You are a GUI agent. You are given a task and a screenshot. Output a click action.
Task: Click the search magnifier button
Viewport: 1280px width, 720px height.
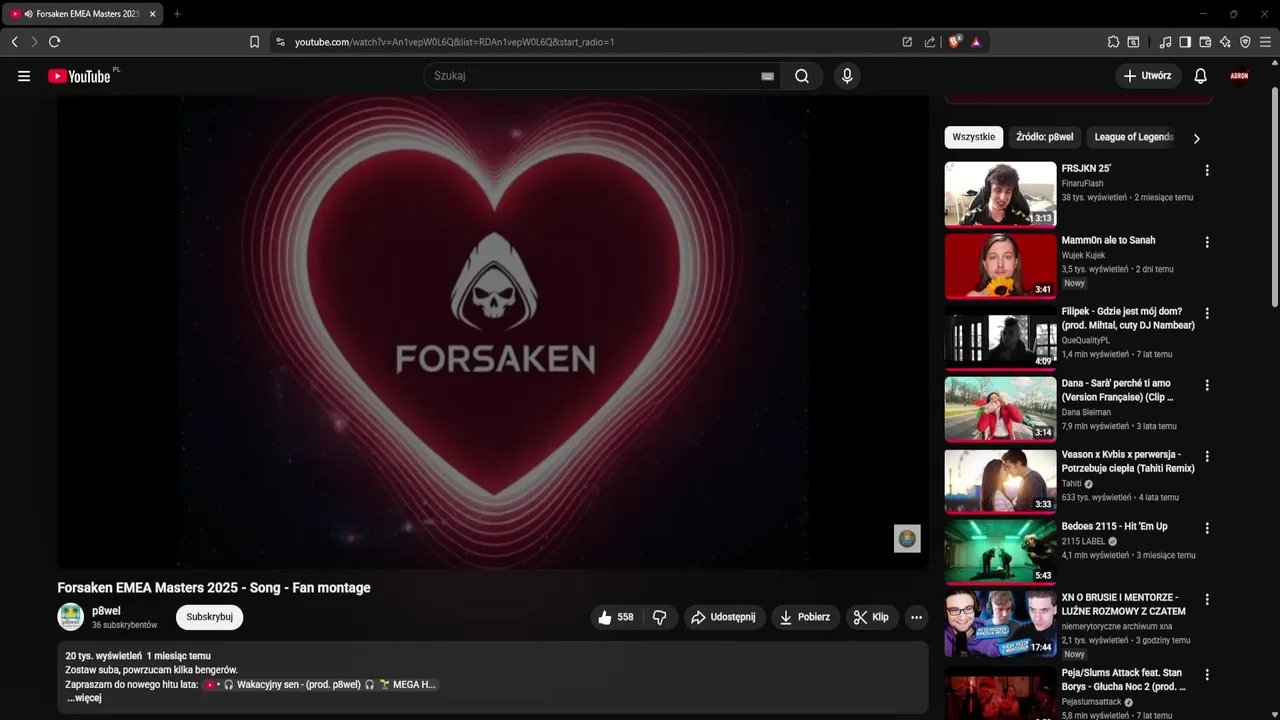tap(802, 76)
